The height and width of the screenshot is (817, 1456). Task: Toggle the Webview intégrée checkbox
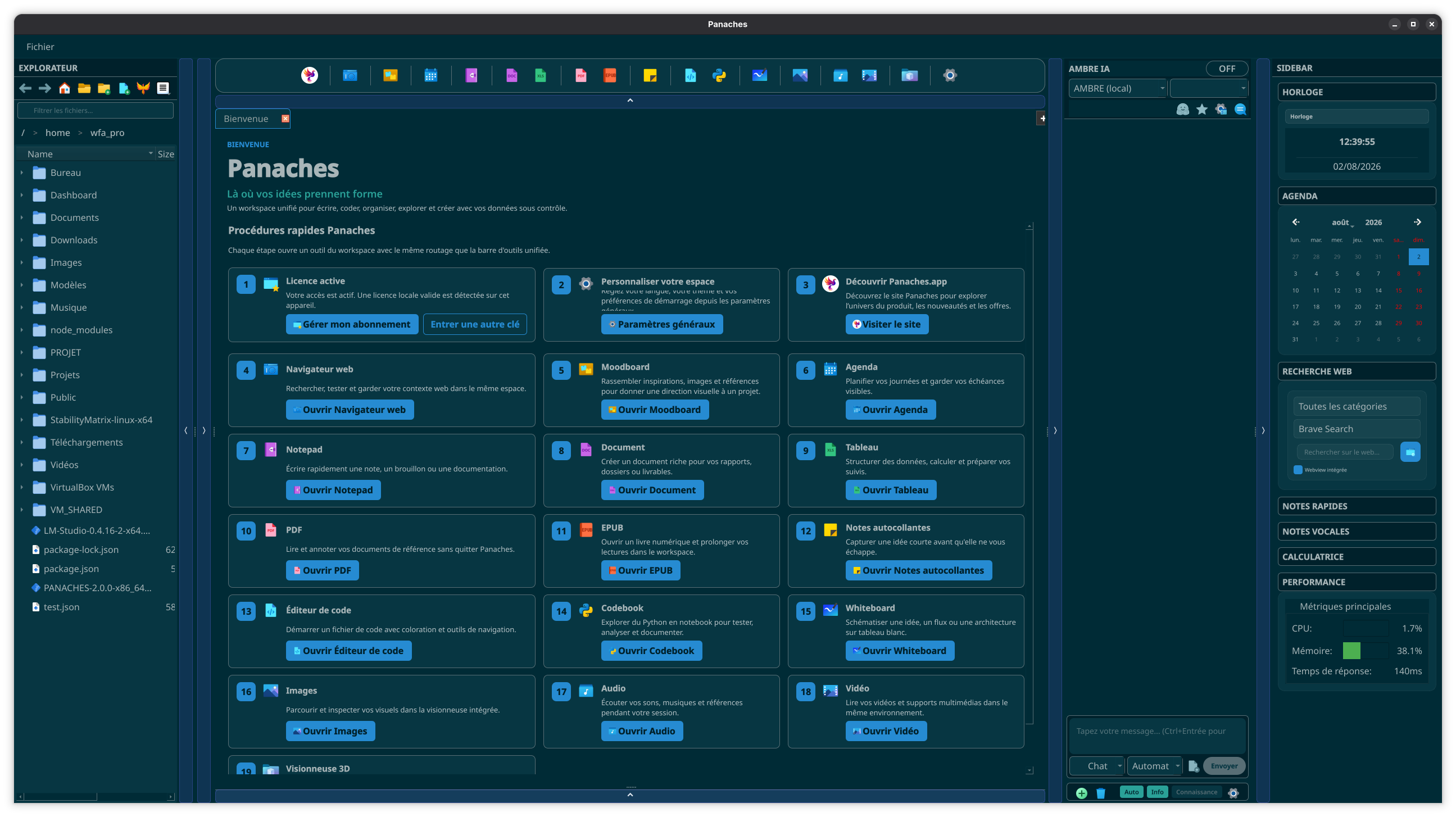click(x=1298, y=470)
